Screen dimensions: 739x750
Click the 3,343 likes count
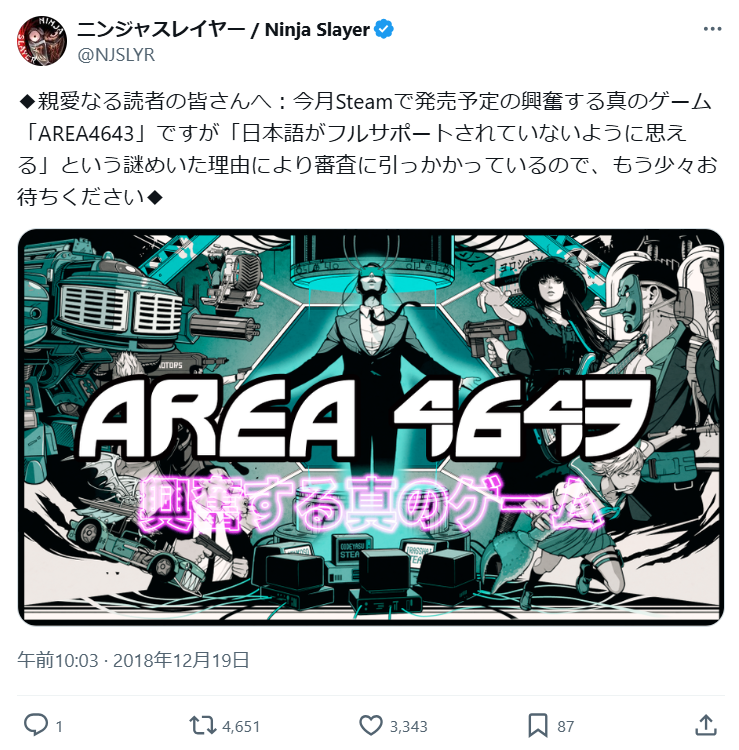point(408,727)
